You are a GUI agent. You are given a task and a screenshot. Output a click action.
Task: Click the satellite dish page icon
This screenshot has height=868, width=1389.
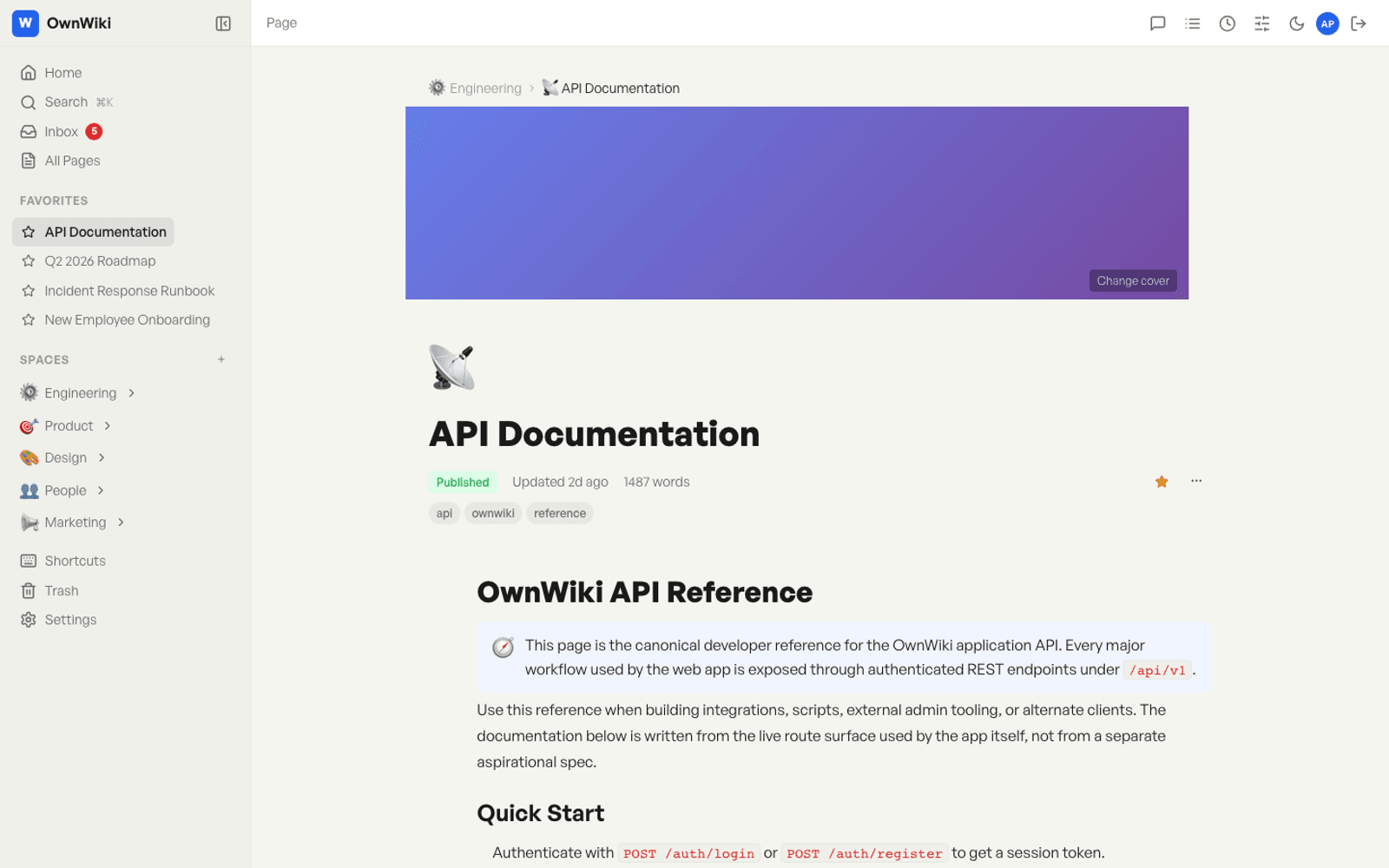click(x=451, y=367)
